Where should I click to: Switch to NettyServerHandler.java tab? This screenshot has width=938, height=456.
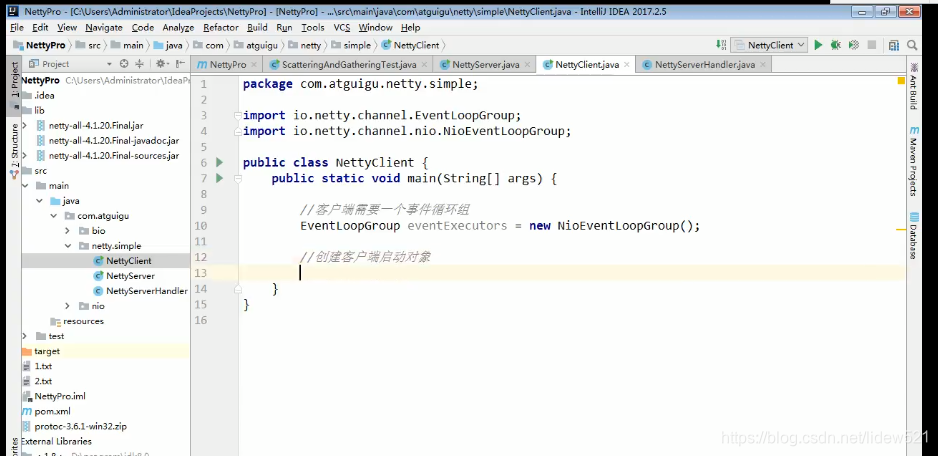[x=704, y=65]
